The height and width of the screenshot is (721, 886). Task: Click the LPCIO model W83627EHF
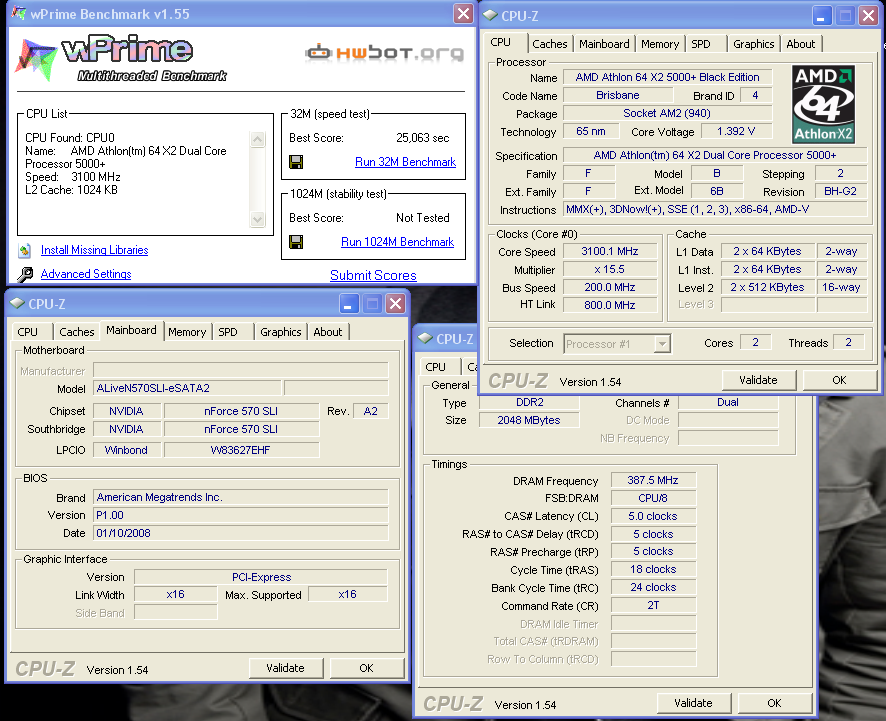(x=241, y=450)
